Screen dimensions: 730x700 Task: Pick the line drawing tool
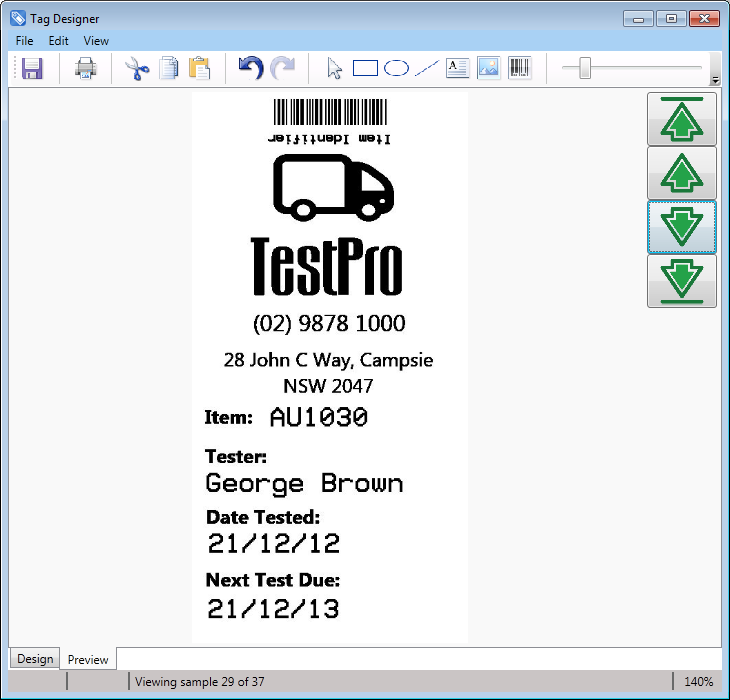point(427,68)
